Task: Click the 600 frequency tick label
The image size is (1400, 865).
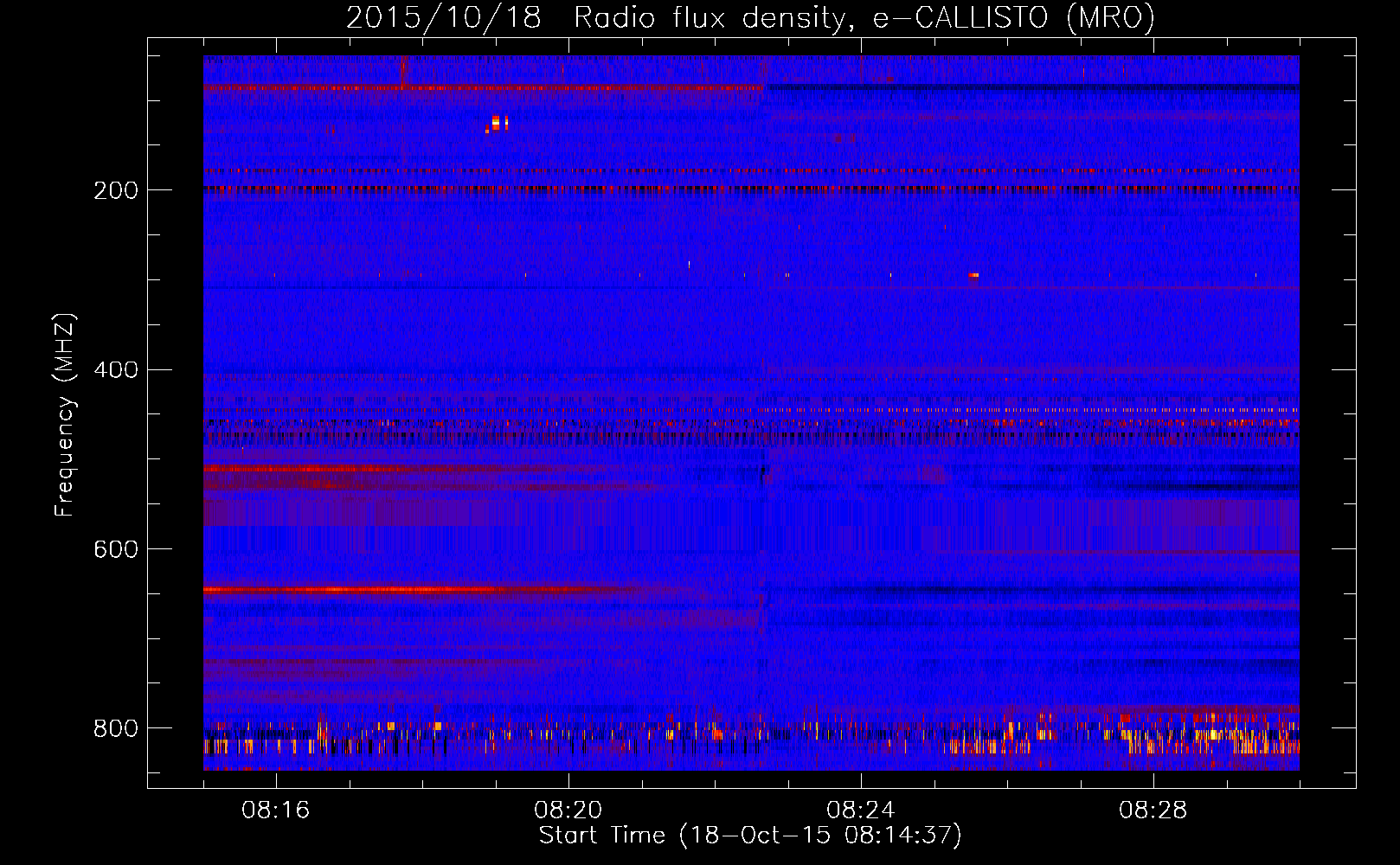Action: coord(116,550)
